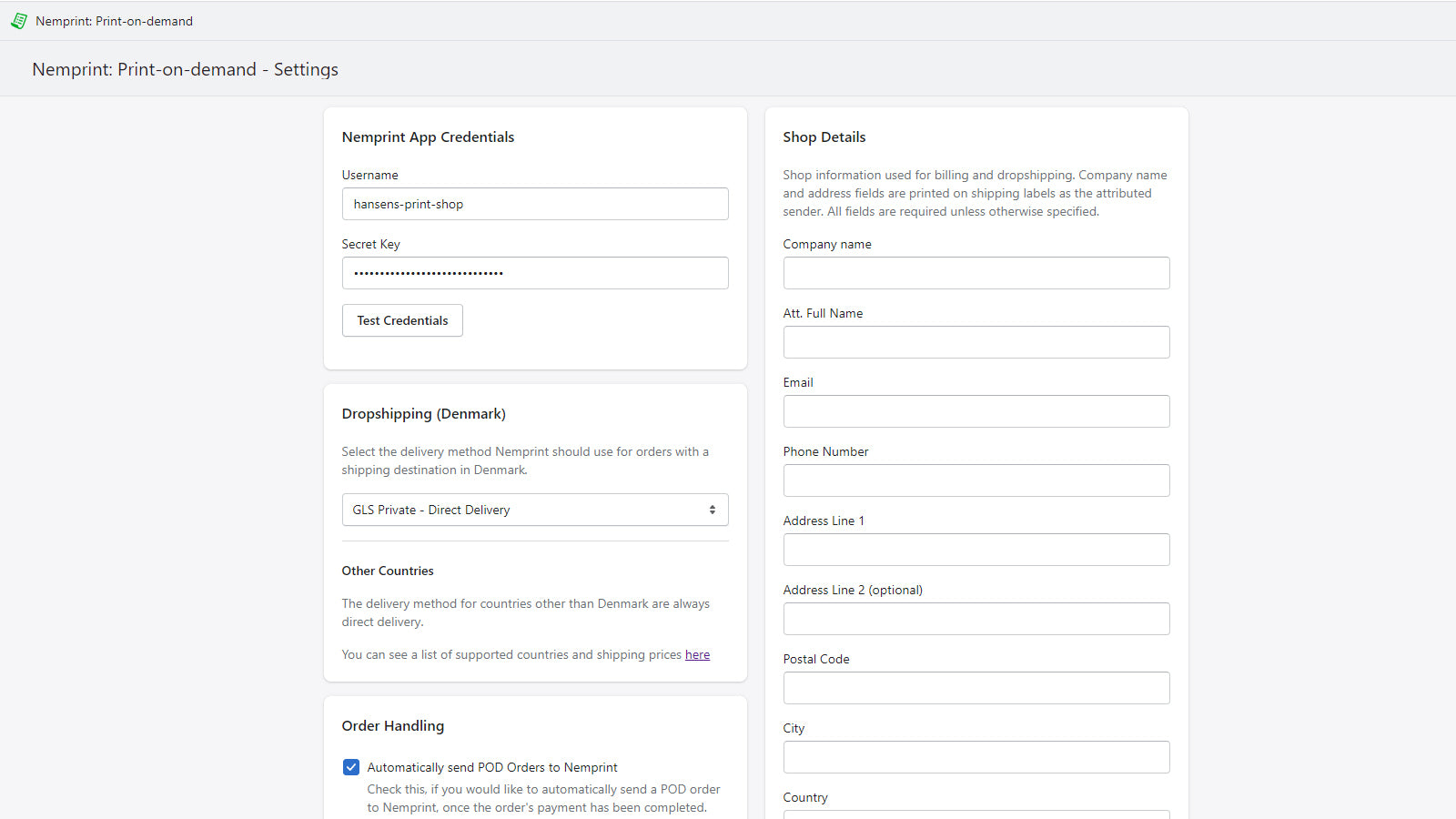
Task: Click the Secret Key label
Action: click(370, 244)
